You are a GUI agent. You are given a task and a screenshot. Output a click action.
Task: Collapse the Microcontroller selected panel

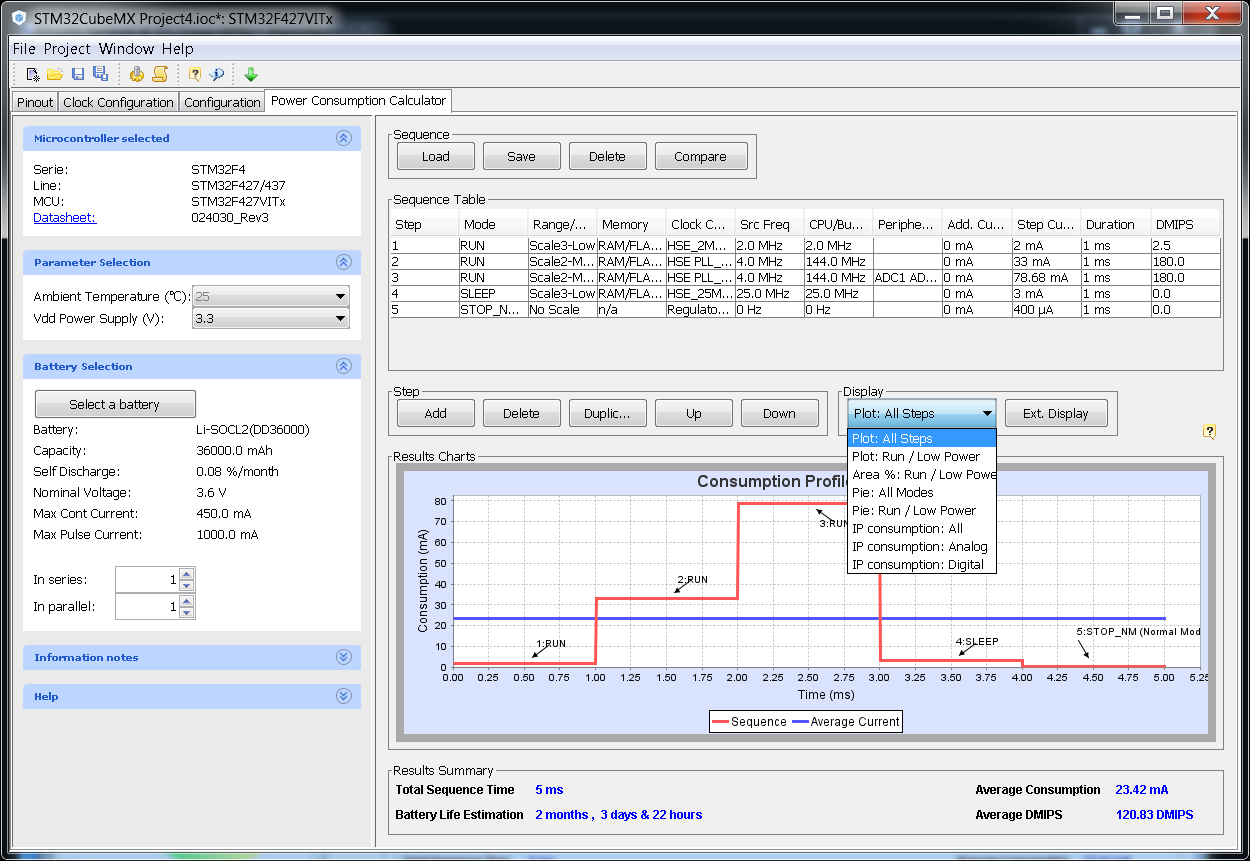pos(343,139)
